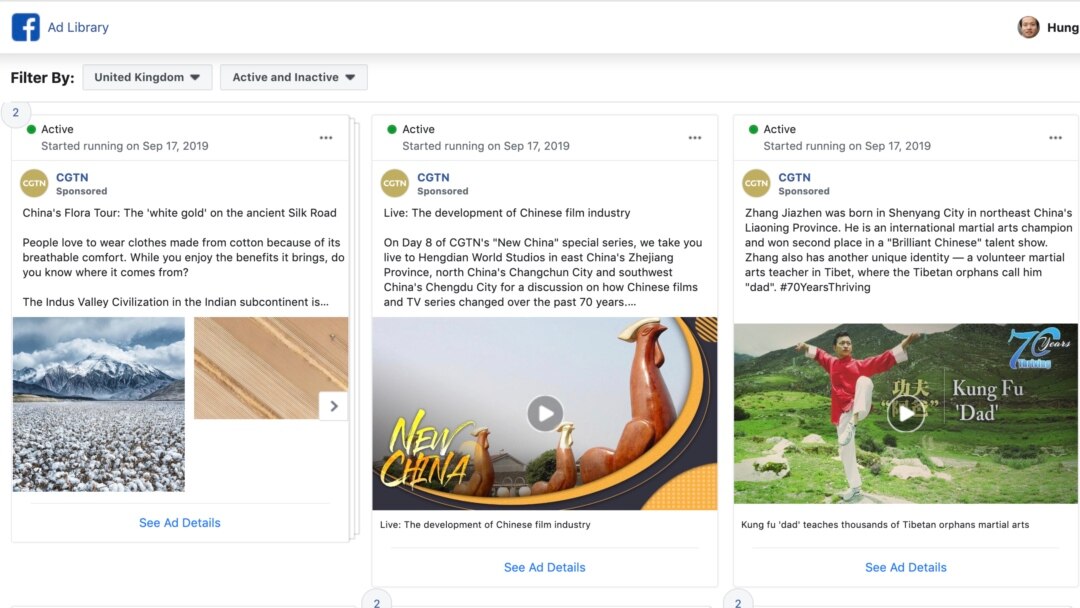
Task: Click the Facebook logo icon
Action: 26,28
